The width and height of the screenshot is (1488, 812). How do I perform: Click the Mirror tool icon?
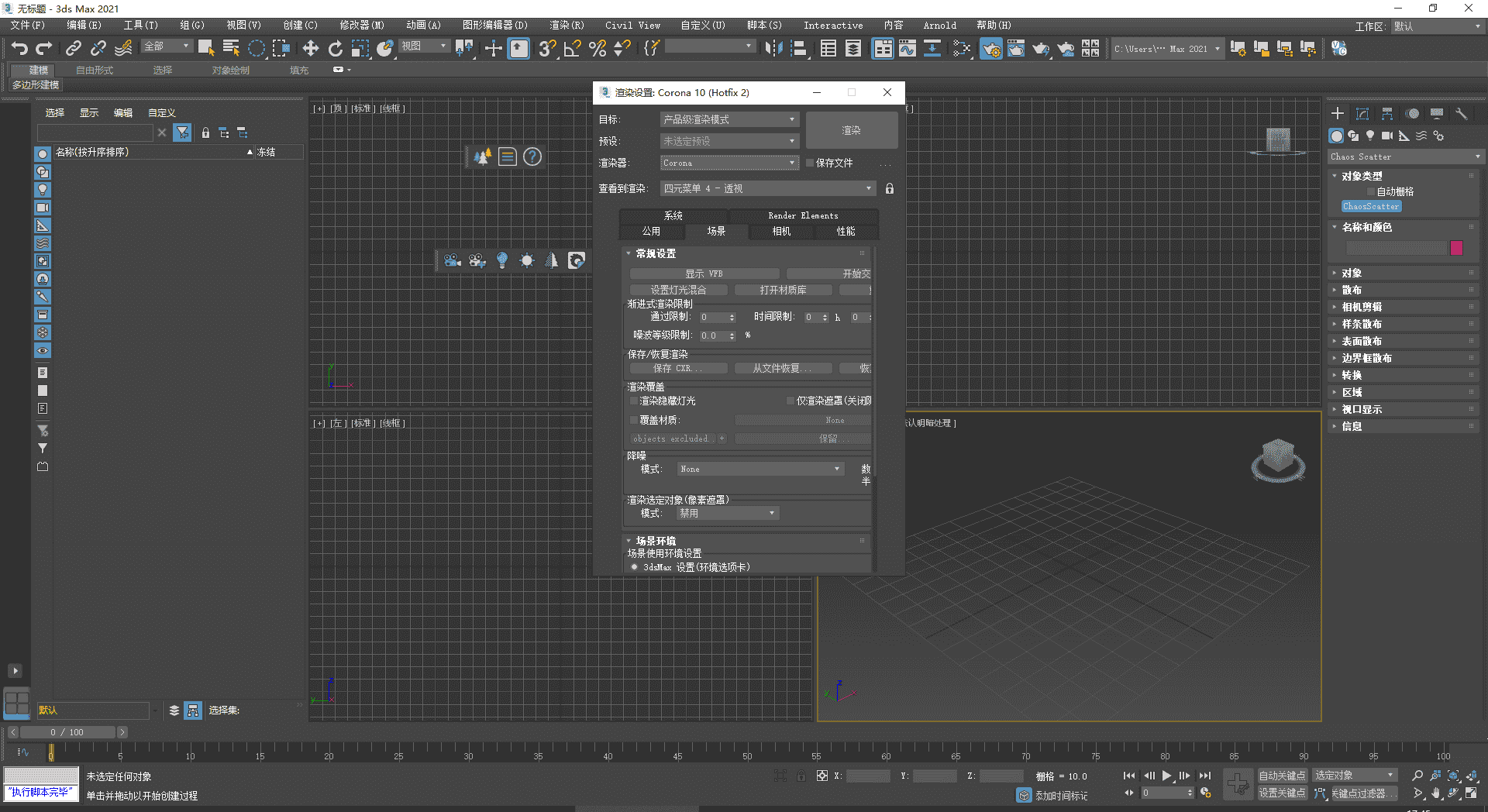(773, 49)
